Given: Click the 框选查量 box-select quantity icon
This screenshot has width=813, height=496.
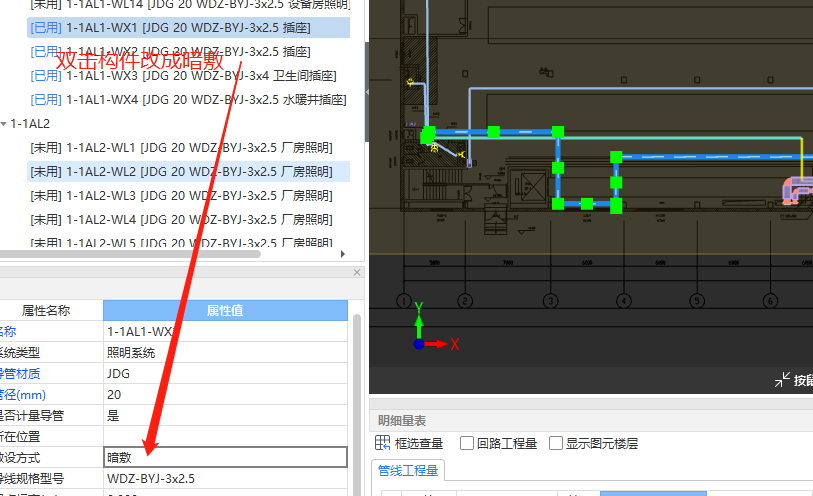Looking at the screenshot, I should click(383, 443).
